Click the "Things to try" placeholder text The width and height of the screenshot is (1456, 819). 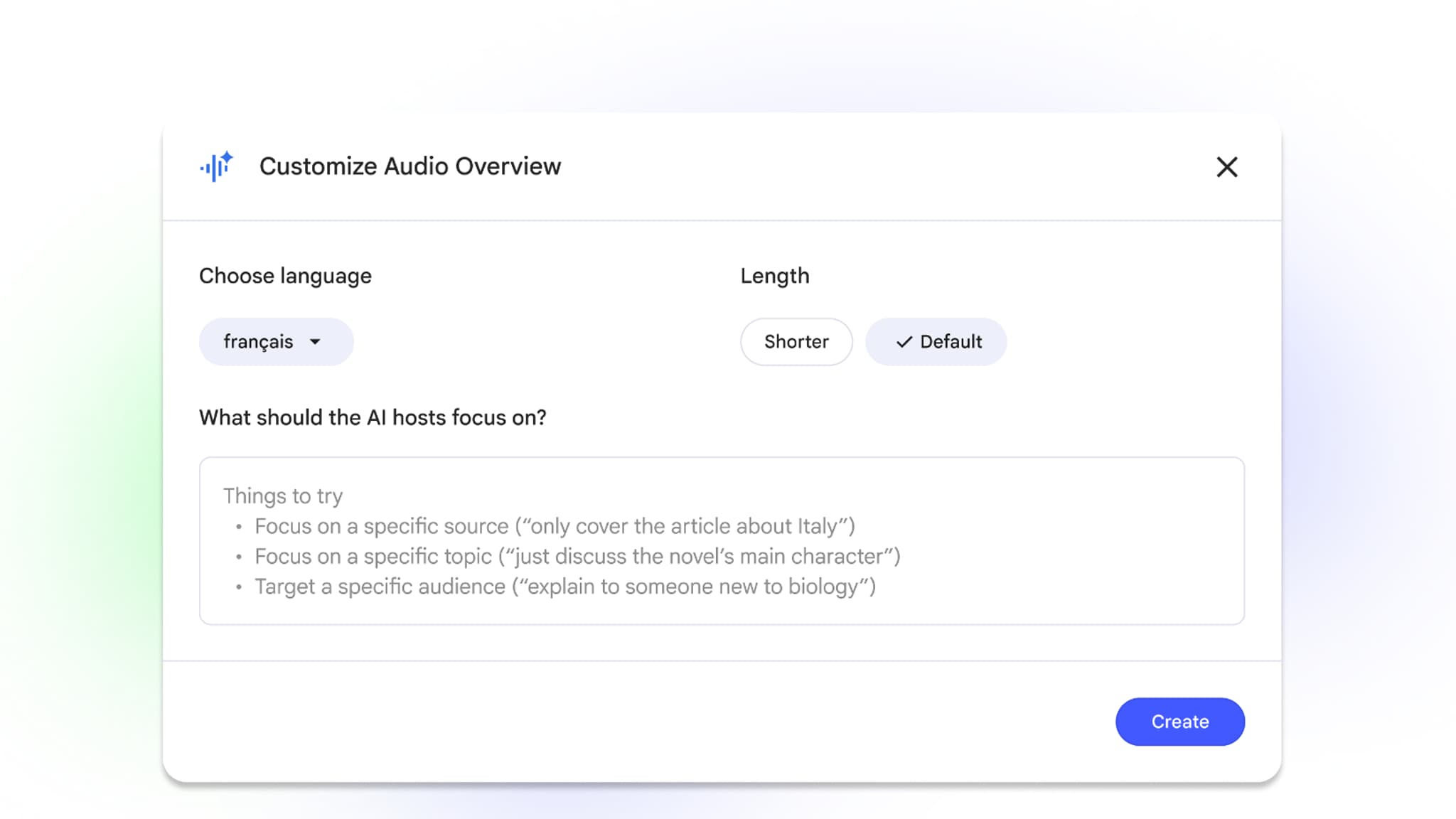283,496
